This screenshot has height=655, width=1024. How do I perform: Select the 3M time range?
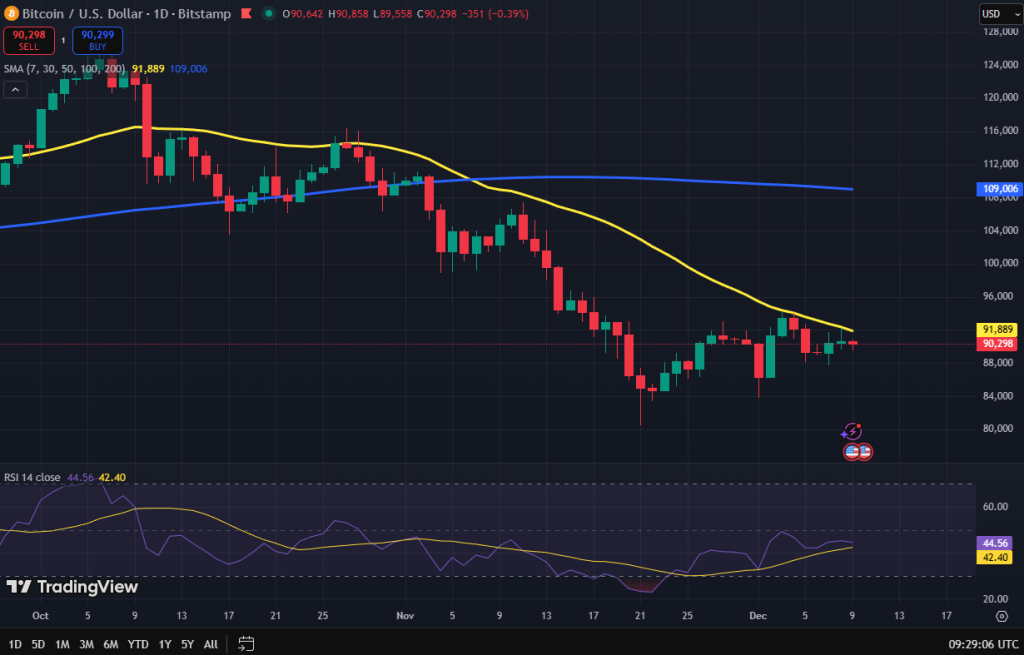pyautogui.click(x=86, y=645)
